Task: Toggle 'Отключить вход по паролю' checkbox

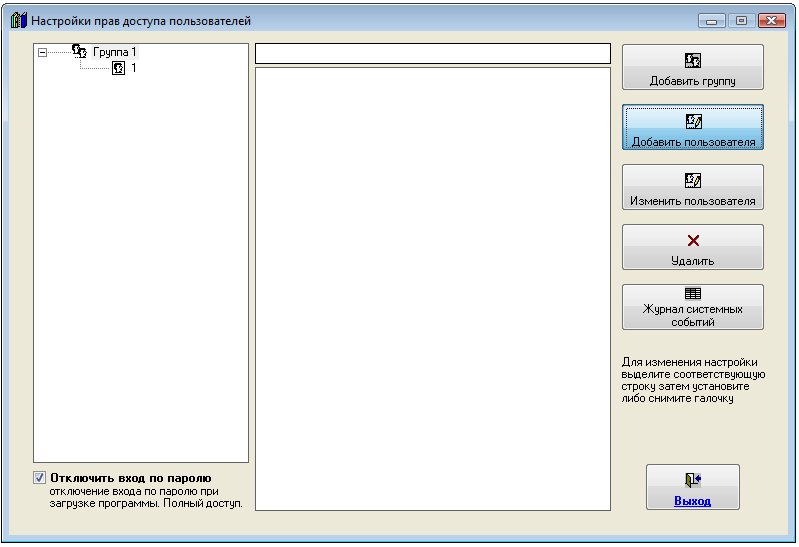Action: 39,478
